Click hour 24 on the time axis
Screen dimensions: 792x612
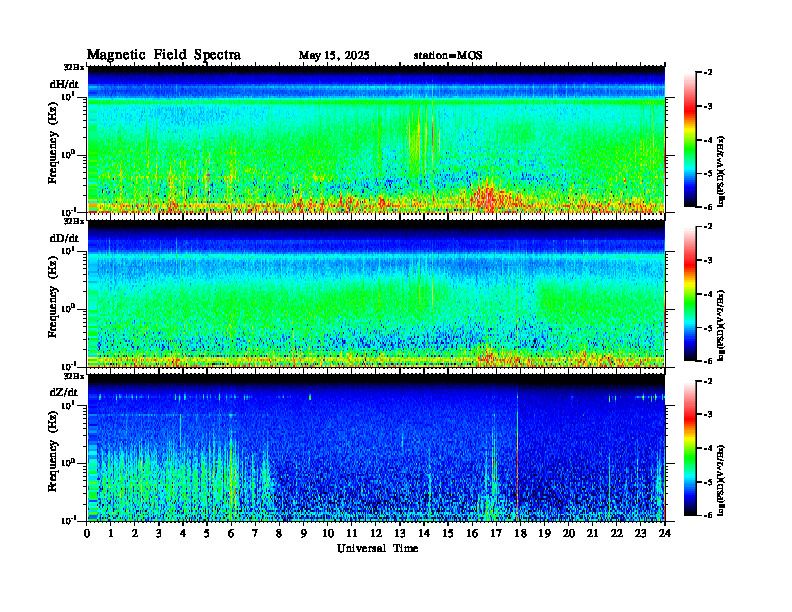(665, 534)
